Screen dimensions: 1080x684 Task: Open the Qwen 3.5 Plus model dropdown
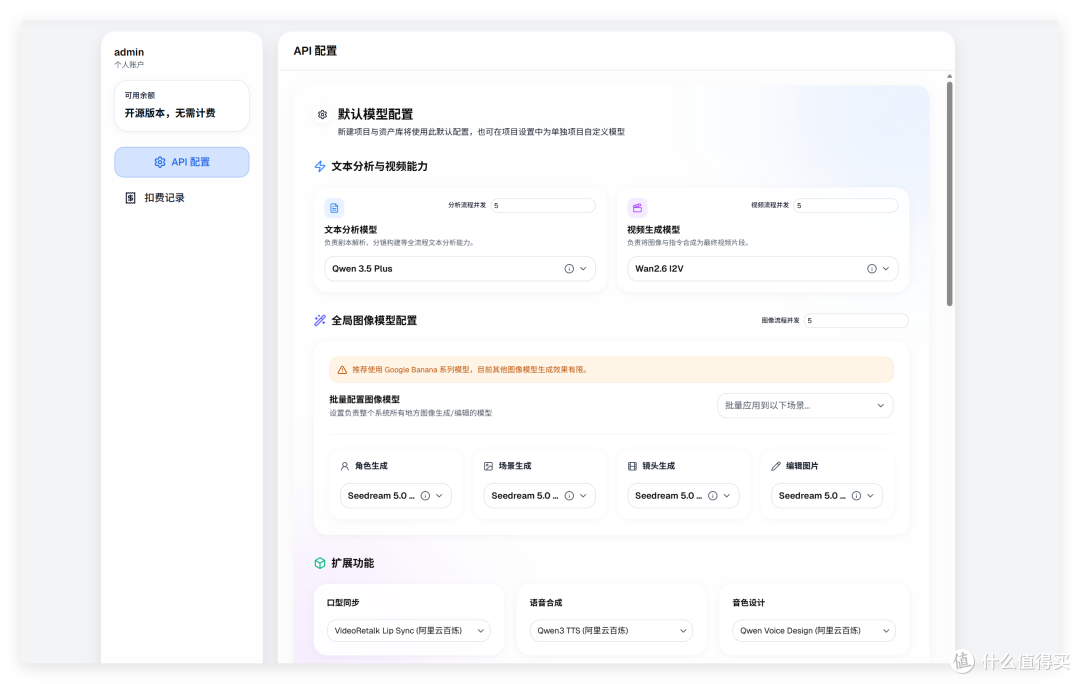[x=459, y=269]
